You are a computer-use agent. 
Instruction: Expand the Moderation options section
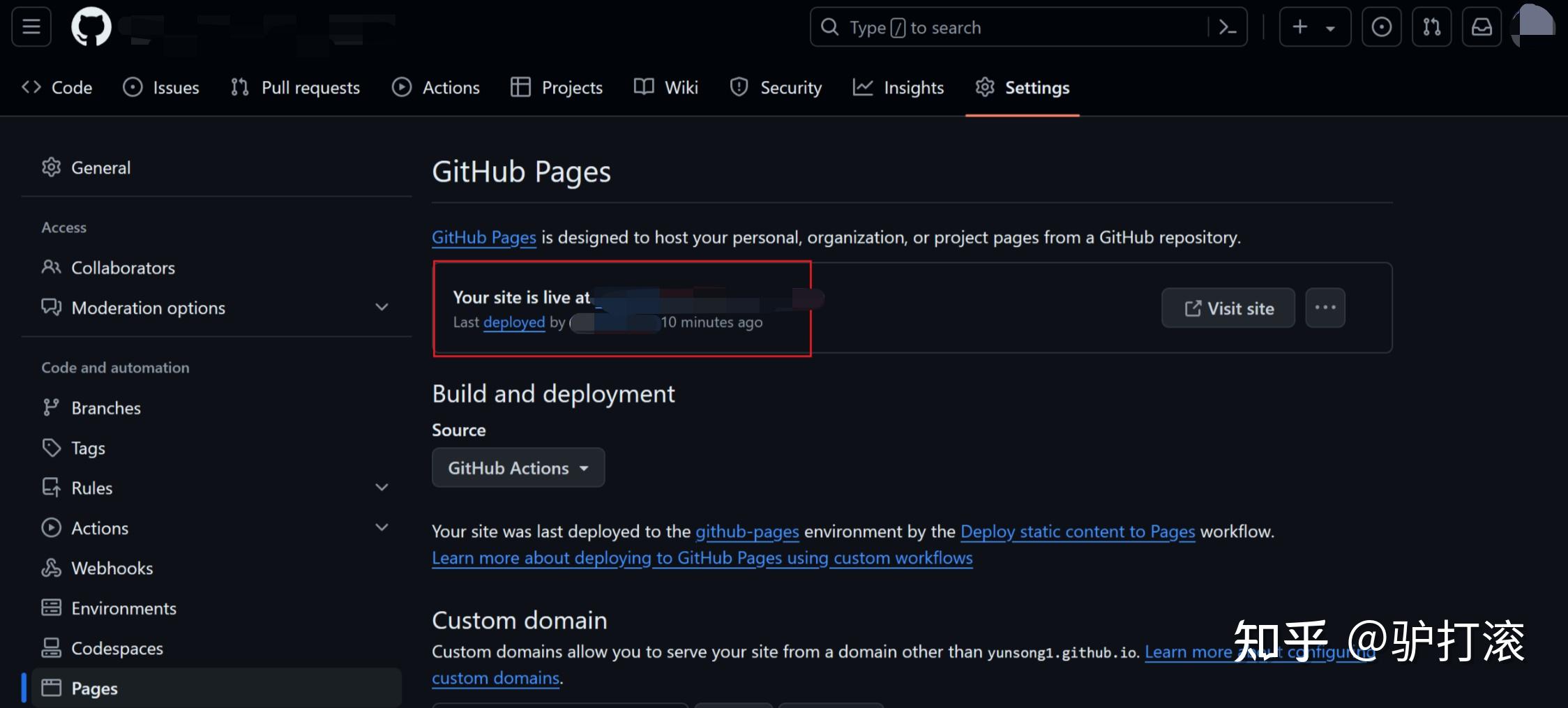pos(381,308)
